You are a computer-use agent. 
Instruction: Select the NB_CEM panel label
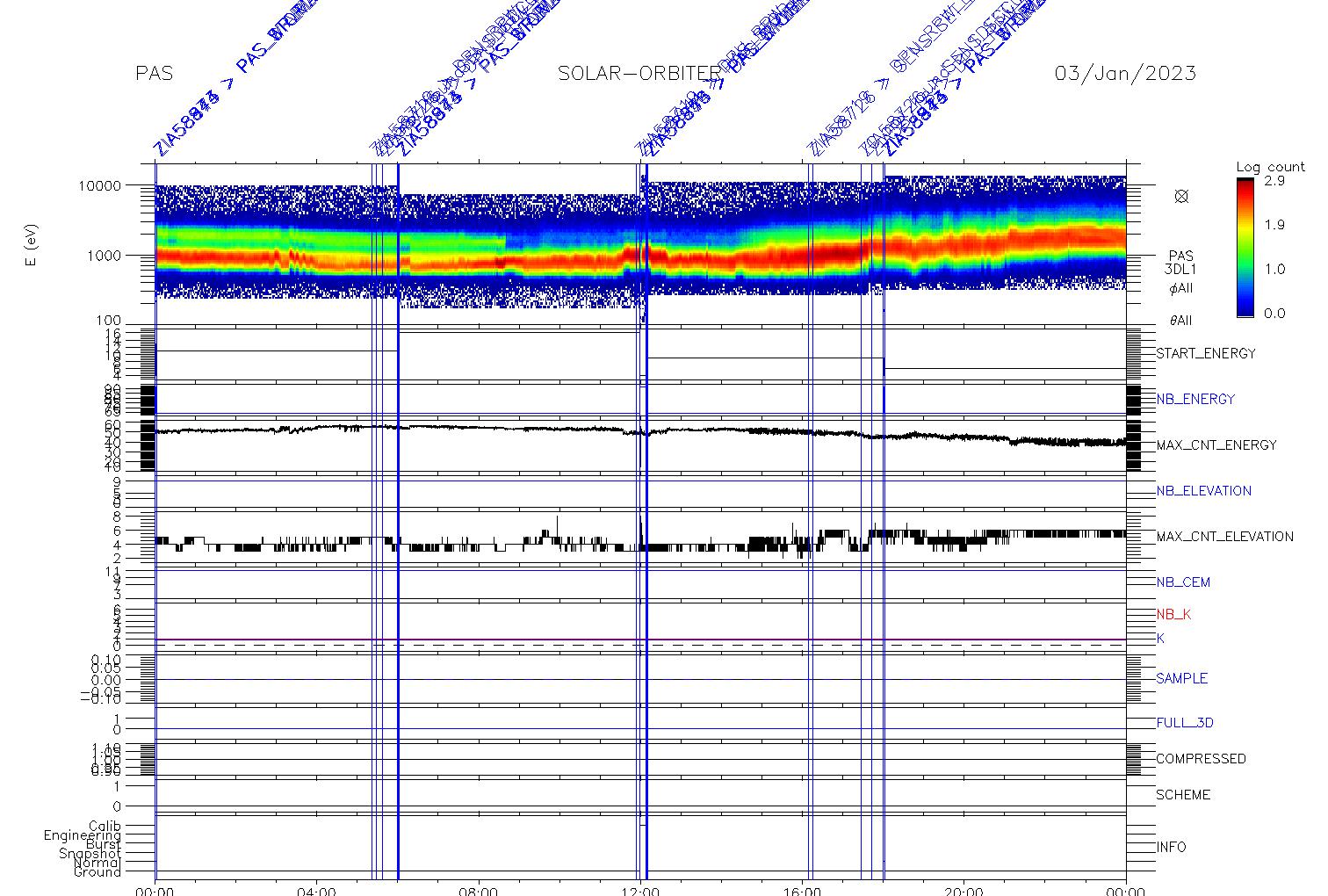(x=1183, y=582)
